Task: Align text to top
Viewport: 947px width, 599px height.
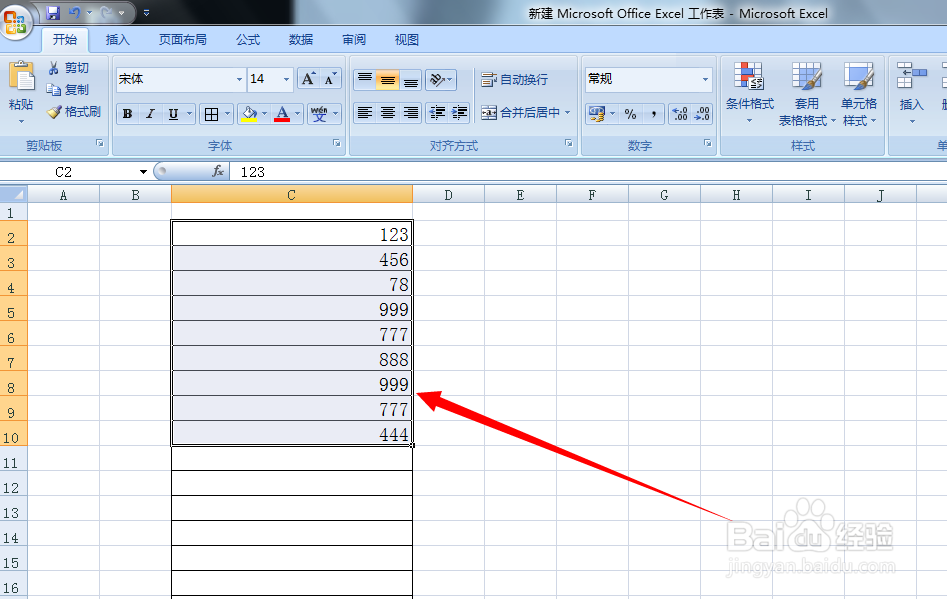Action: click(365, 79)
